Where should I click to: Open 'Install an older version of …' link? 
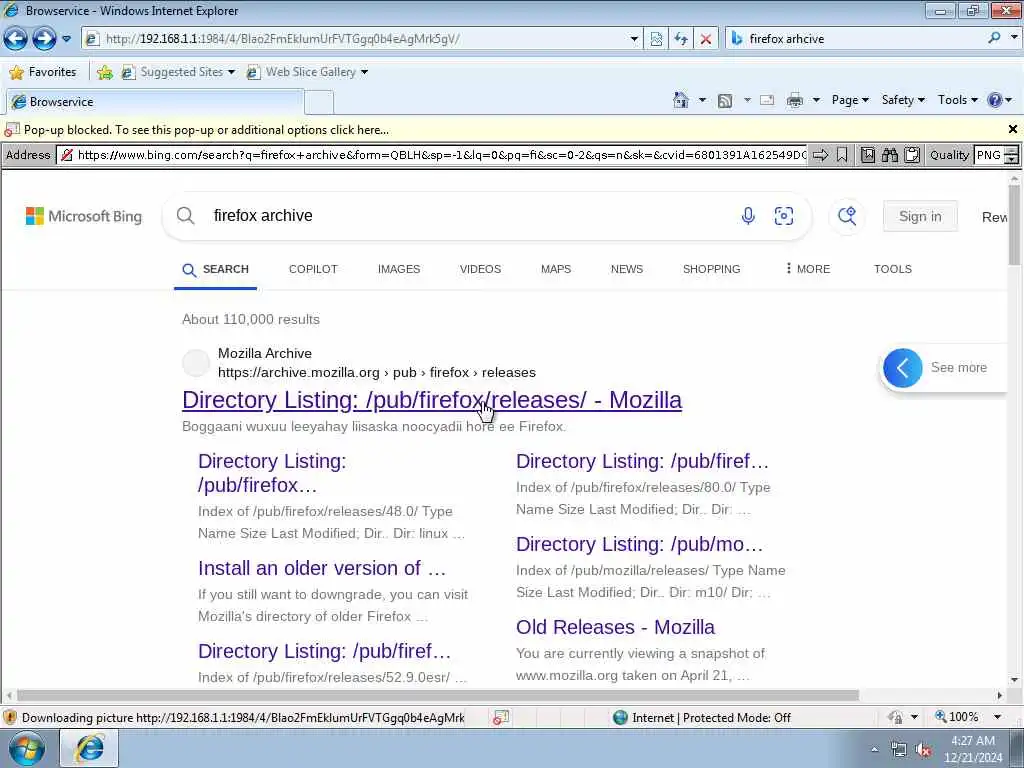pos(322,568)
